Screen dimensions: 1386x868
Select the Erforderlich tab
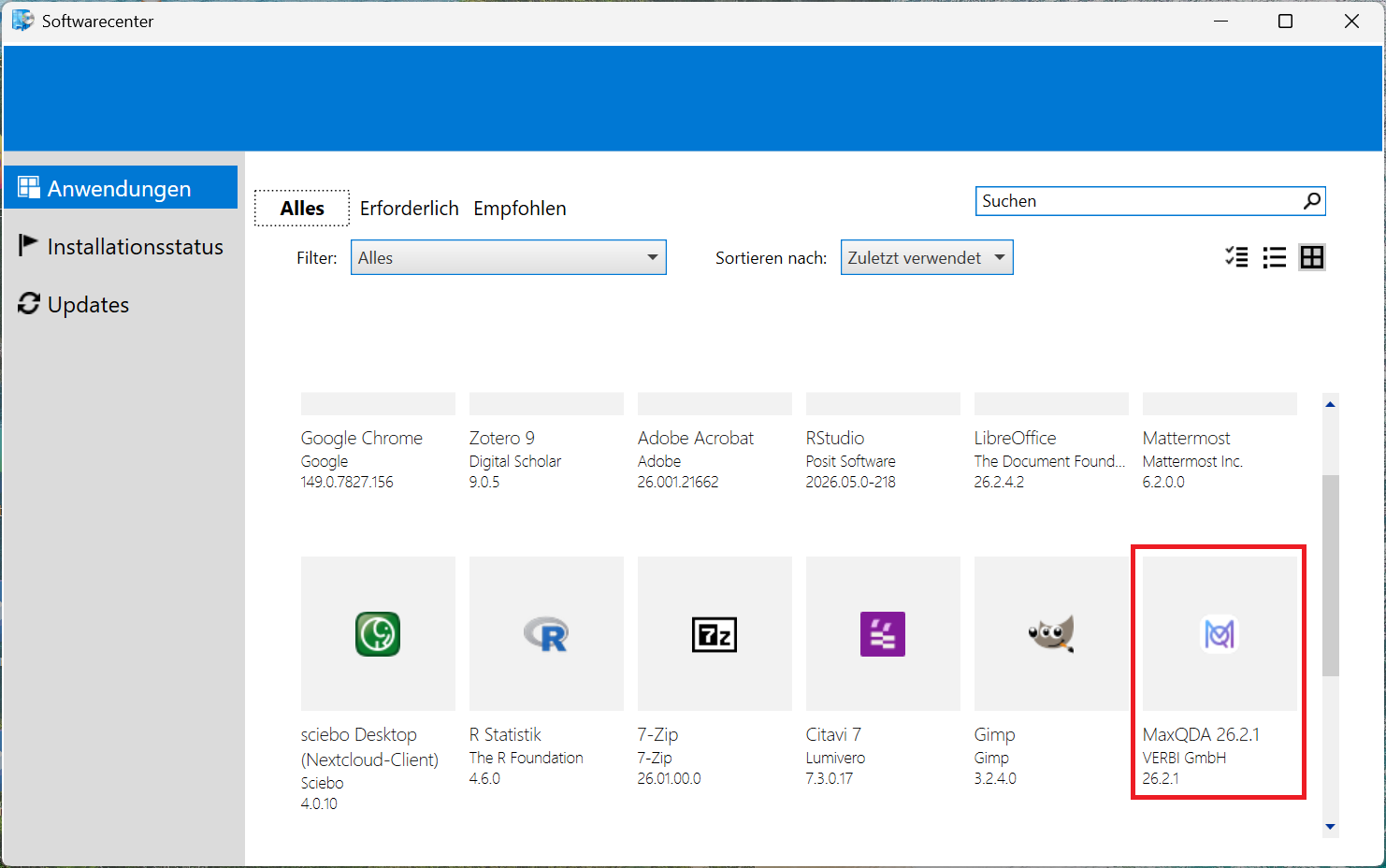(410, 208)
